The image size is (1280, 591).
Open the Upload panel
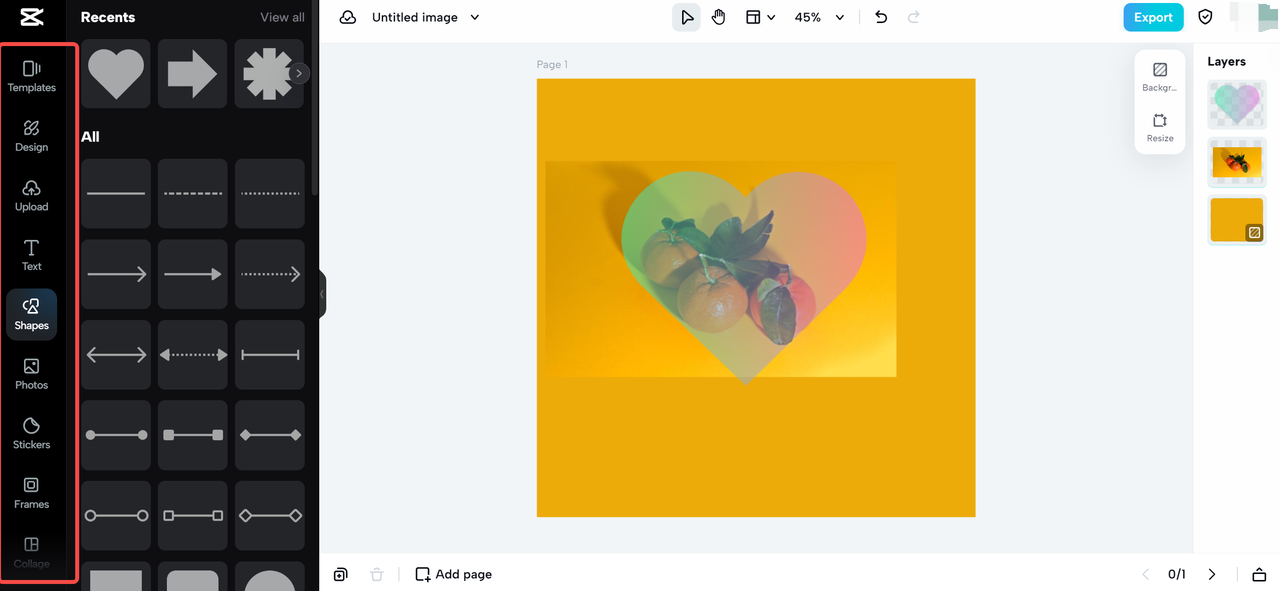coord(31,196)
